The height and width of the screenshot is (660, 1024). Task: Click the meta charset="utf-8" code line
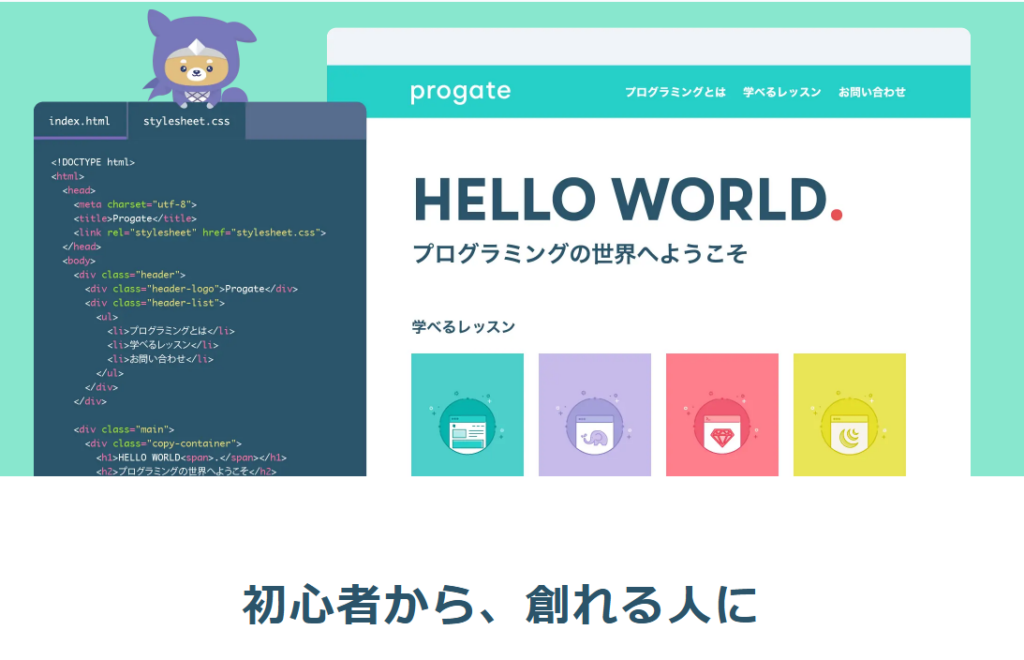(x=135, y=204)
